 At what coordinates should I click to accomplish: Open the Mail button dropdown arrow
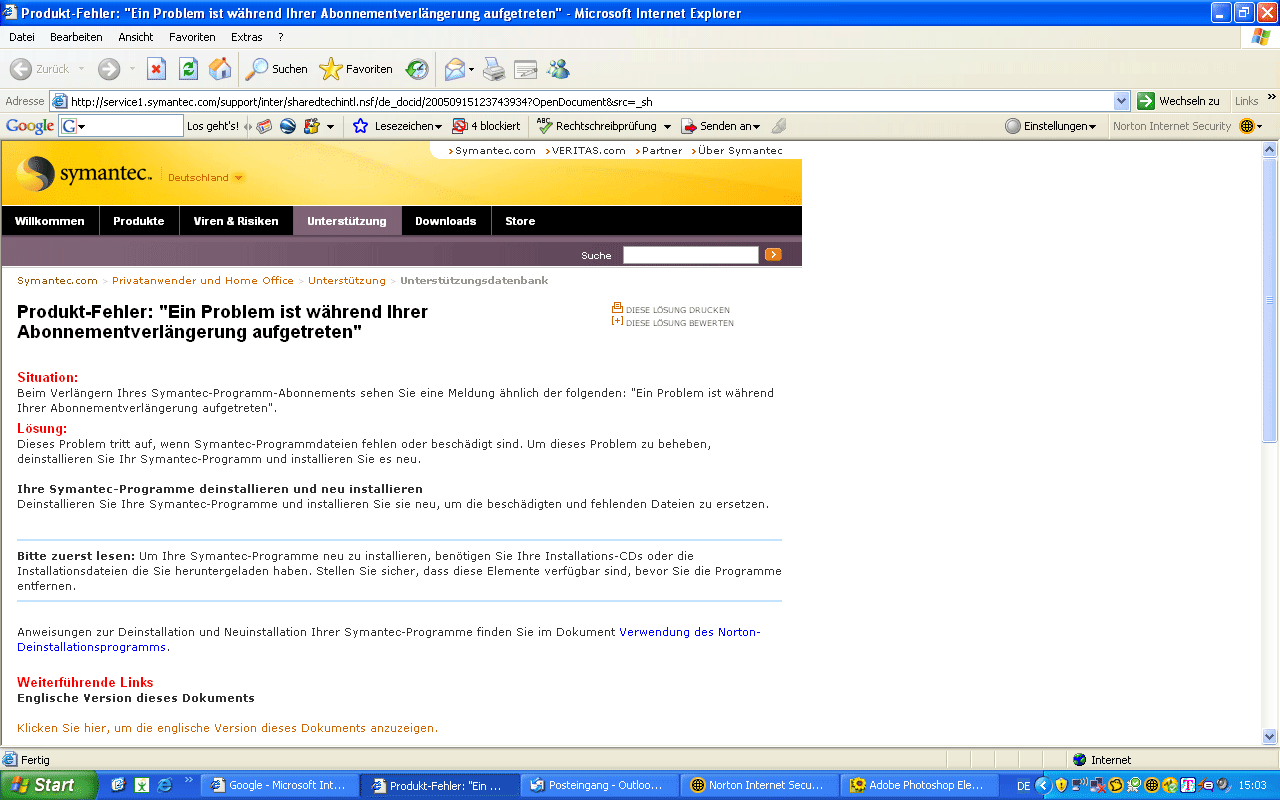tap(472, 69)
